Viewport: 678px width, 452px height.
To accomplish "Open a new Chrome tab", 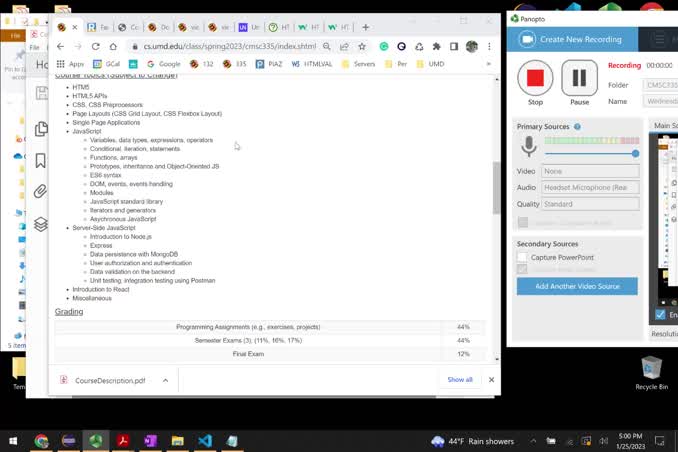I will click(x=365, y=27).
